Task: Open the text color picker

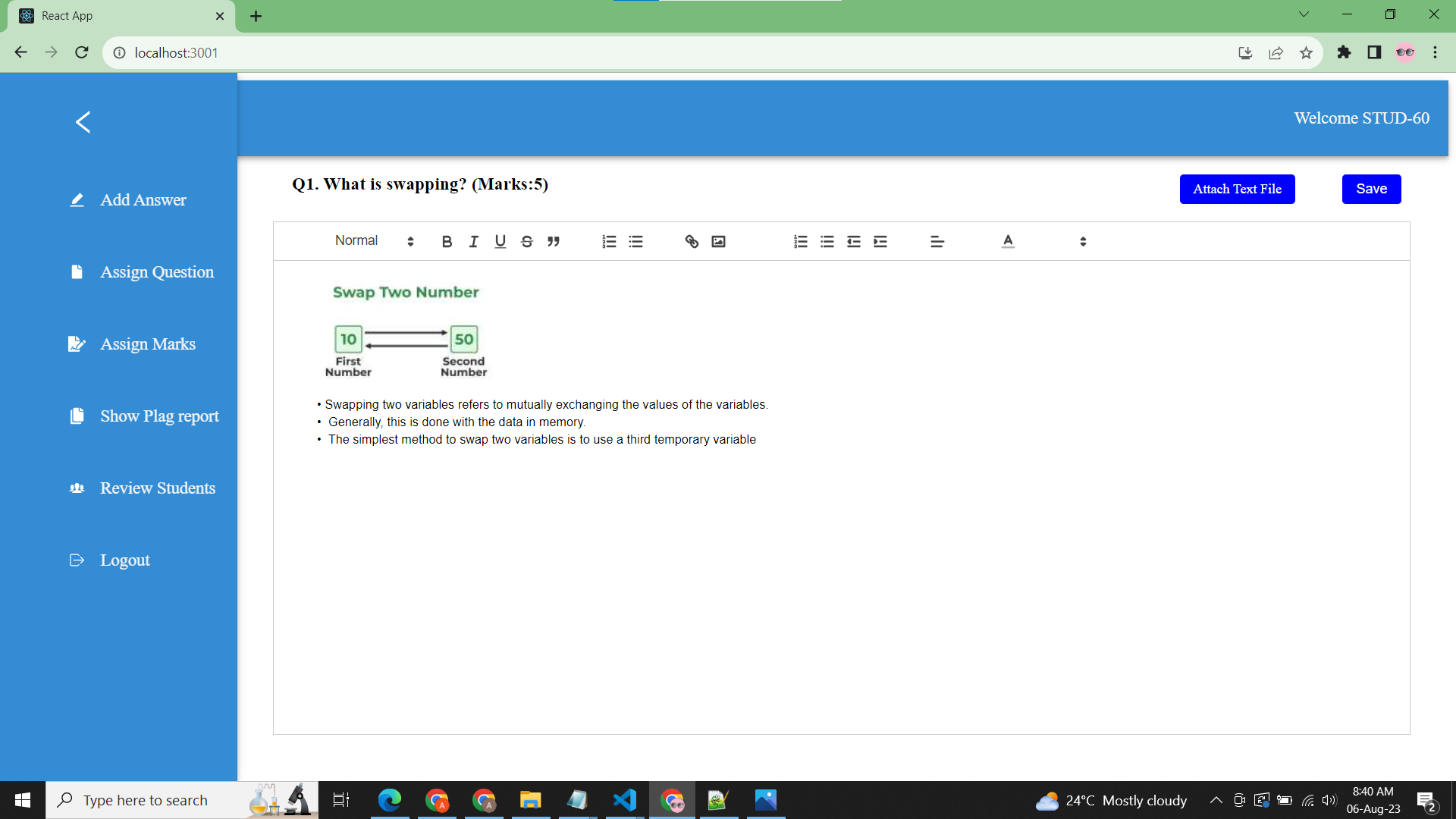Action: pyautogui.click(x=1008, y=241)
